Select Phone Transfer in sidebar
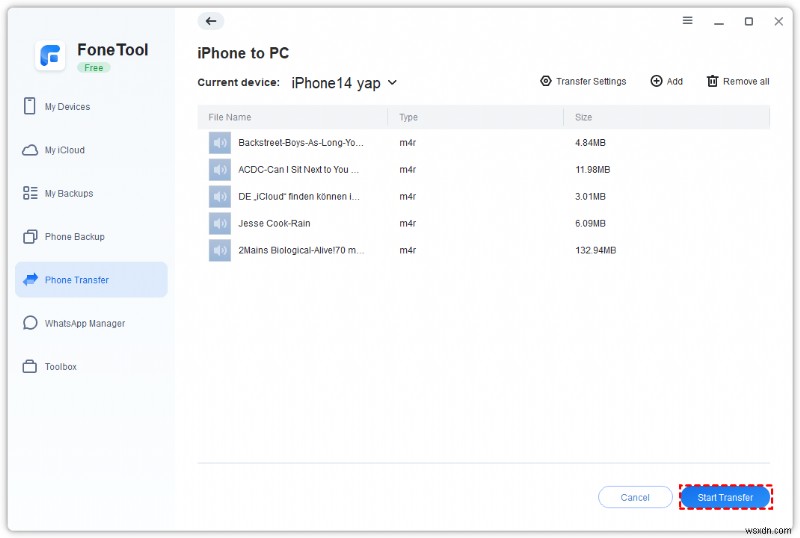The image size is (800, 538). (91, 280)
